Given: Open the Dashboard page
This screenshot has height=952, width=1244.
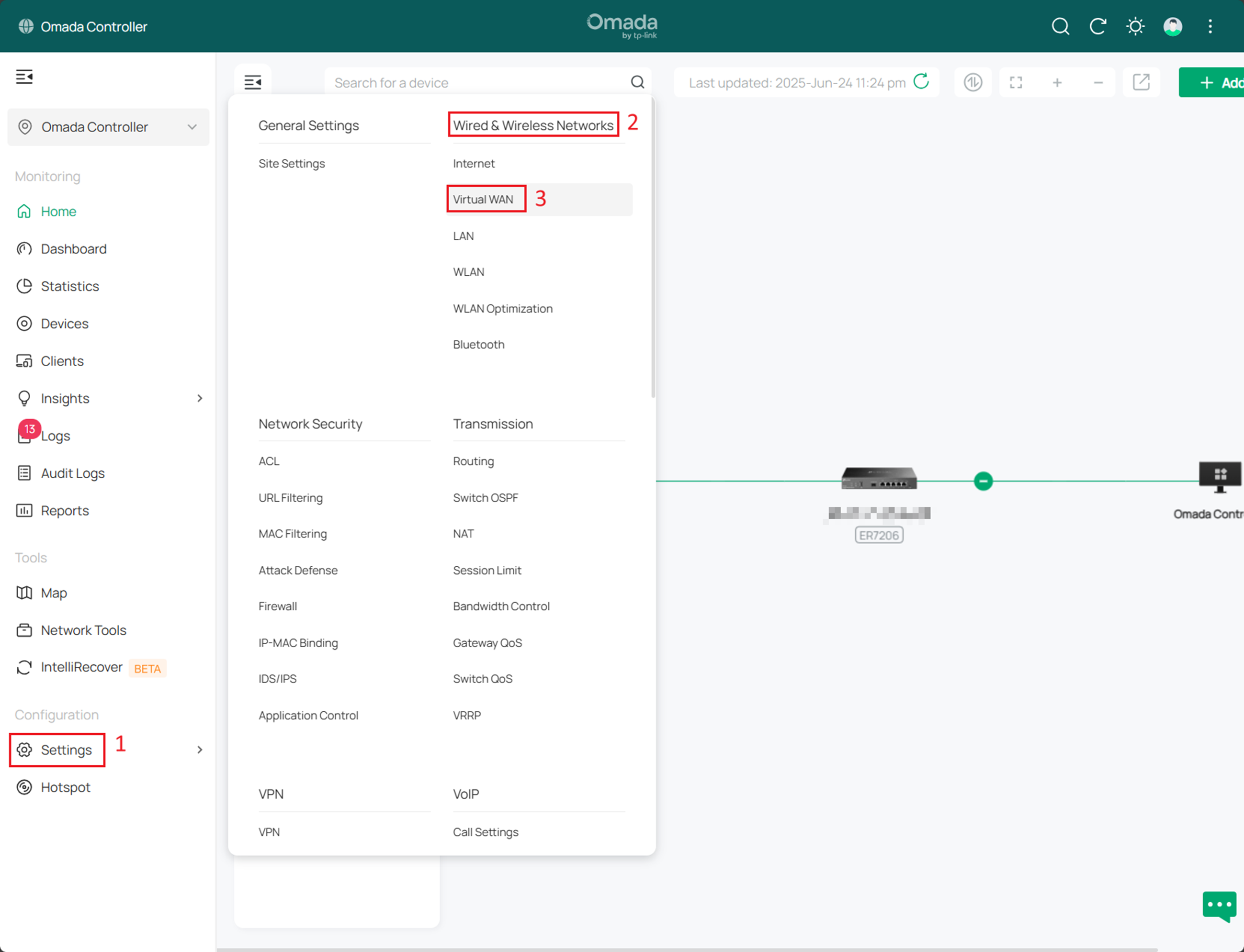Looking at the screenshot, I should pyautogui.click(x=74, y=249).
